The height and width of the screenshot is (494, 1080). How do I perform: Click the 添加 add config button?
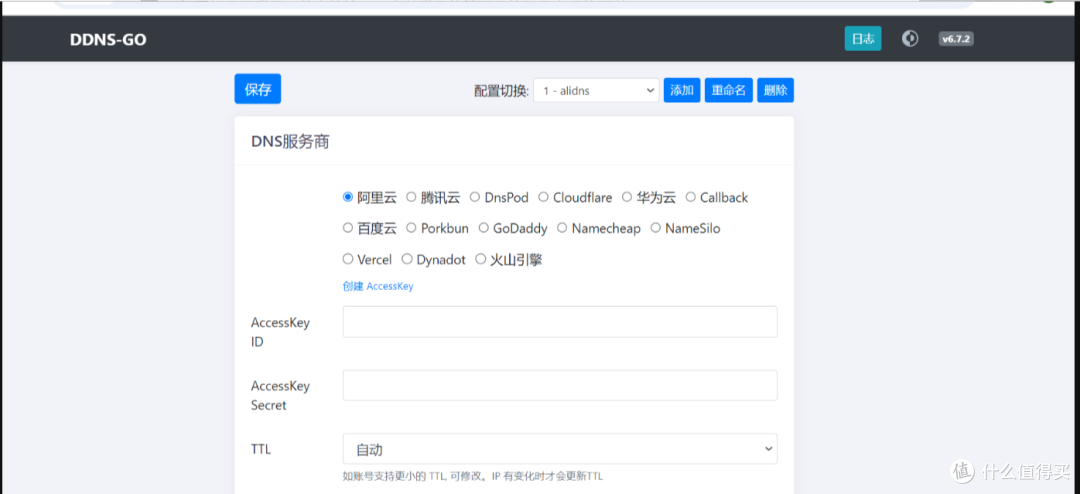[682, 90]
